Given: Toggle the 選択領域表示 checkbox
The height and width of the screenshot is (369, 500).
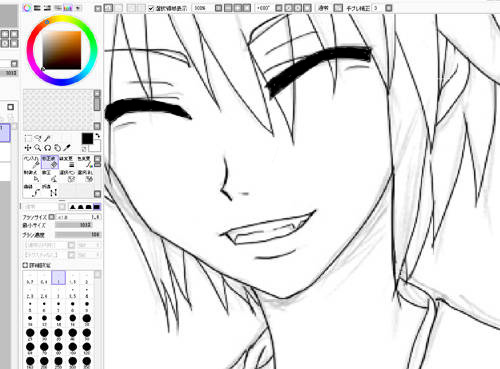Looking at the screenshot, I should [151, 8].
